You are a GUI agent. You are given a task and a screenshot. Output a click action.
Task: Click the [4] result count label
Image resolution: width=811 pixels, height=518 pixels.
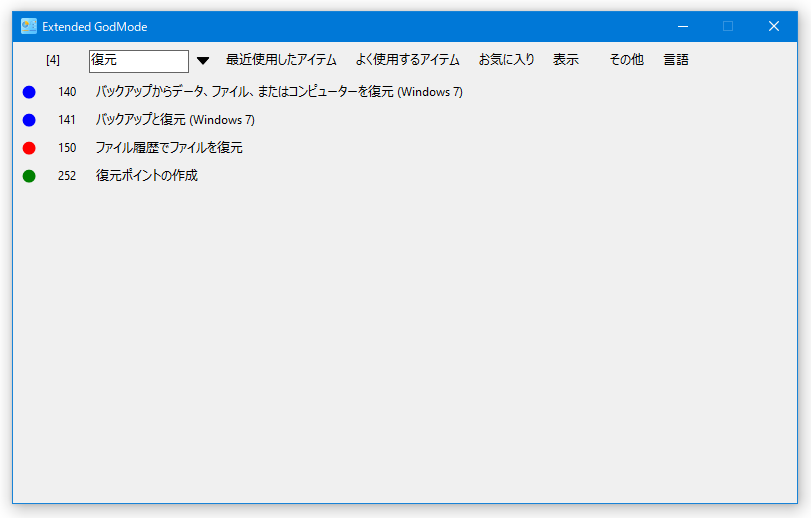tap(53, 60)
